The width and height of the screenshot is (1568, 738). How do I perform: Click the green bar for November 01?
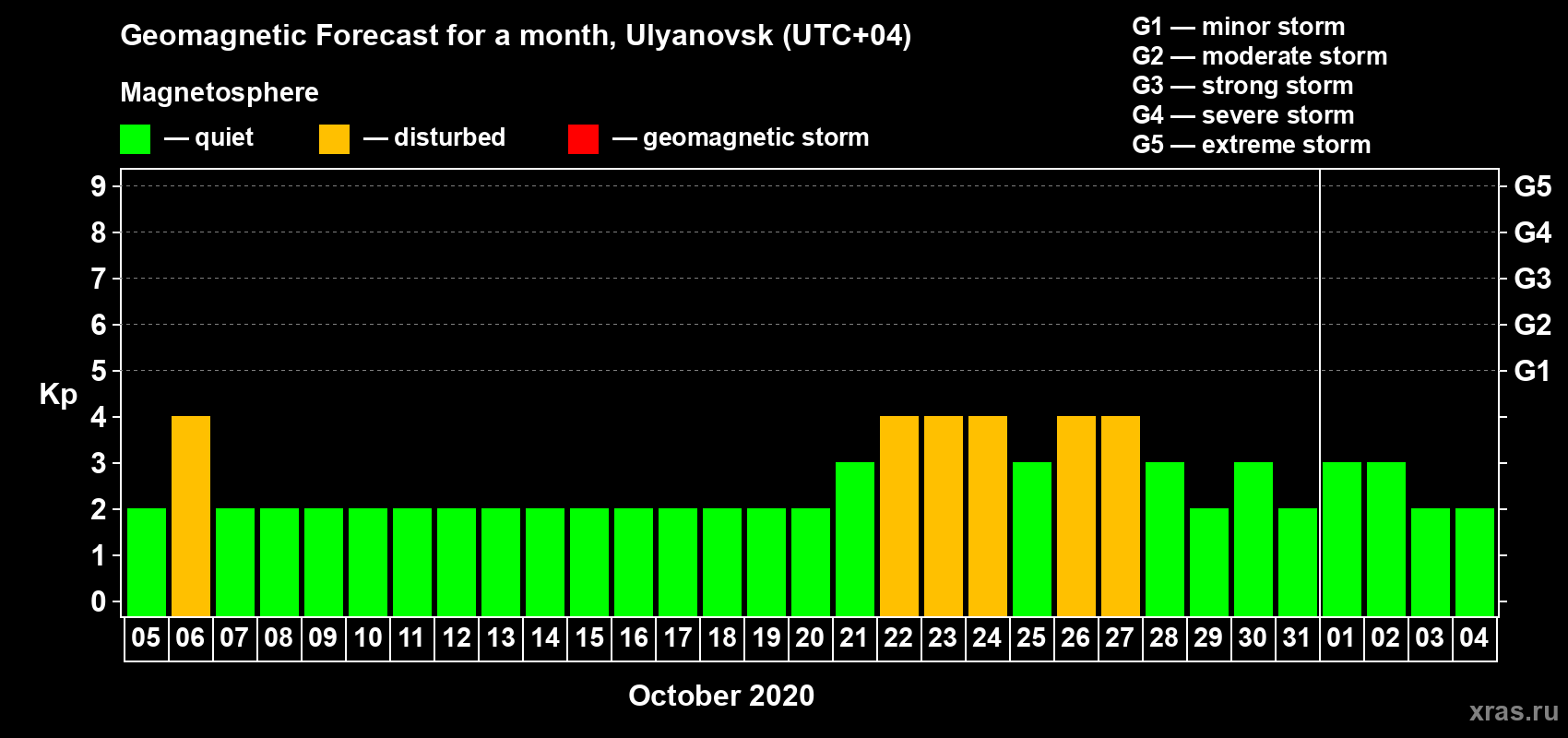[1342, 539]
